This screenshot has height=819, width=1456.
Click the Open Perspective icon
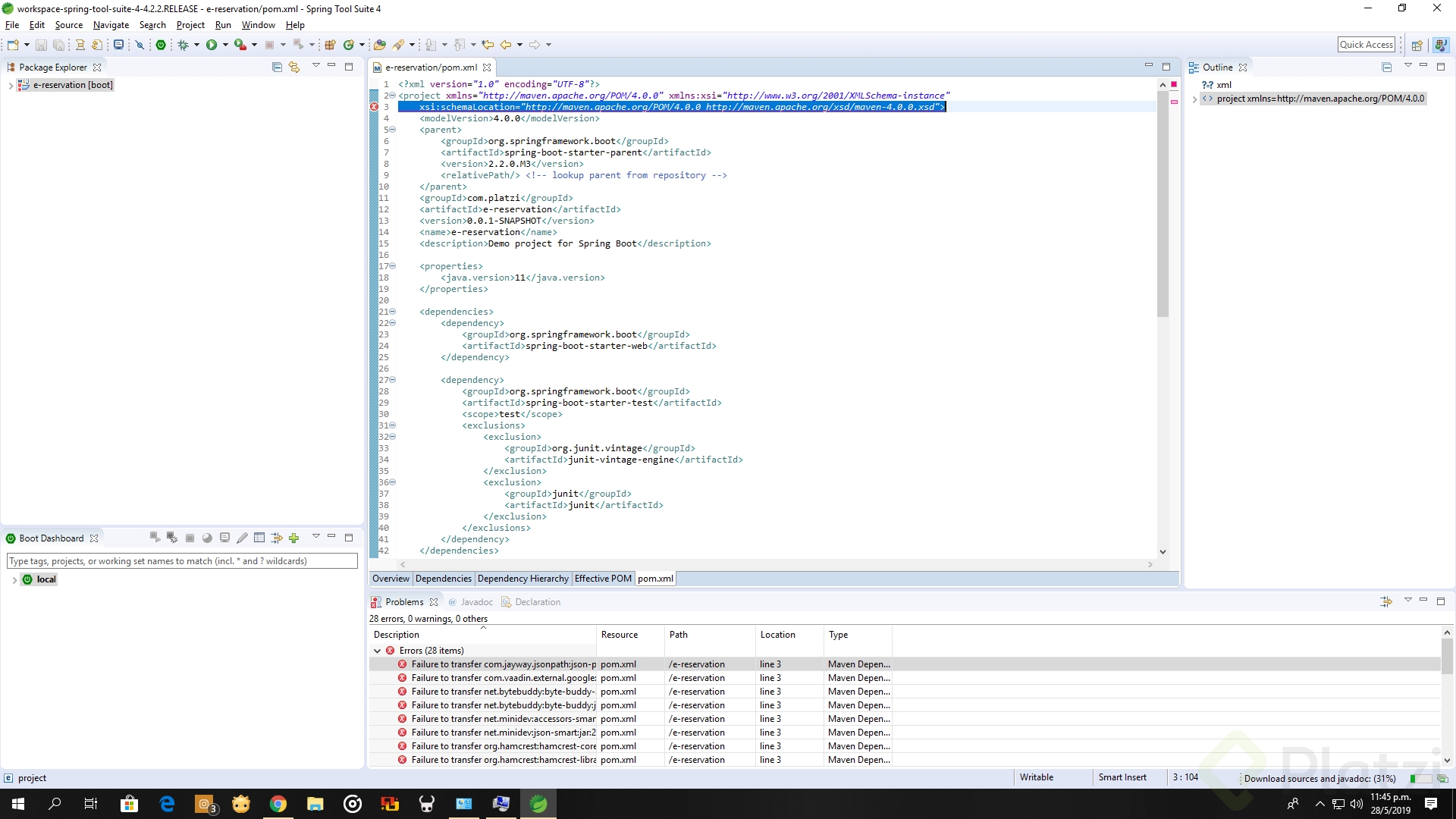[1417, 45]
